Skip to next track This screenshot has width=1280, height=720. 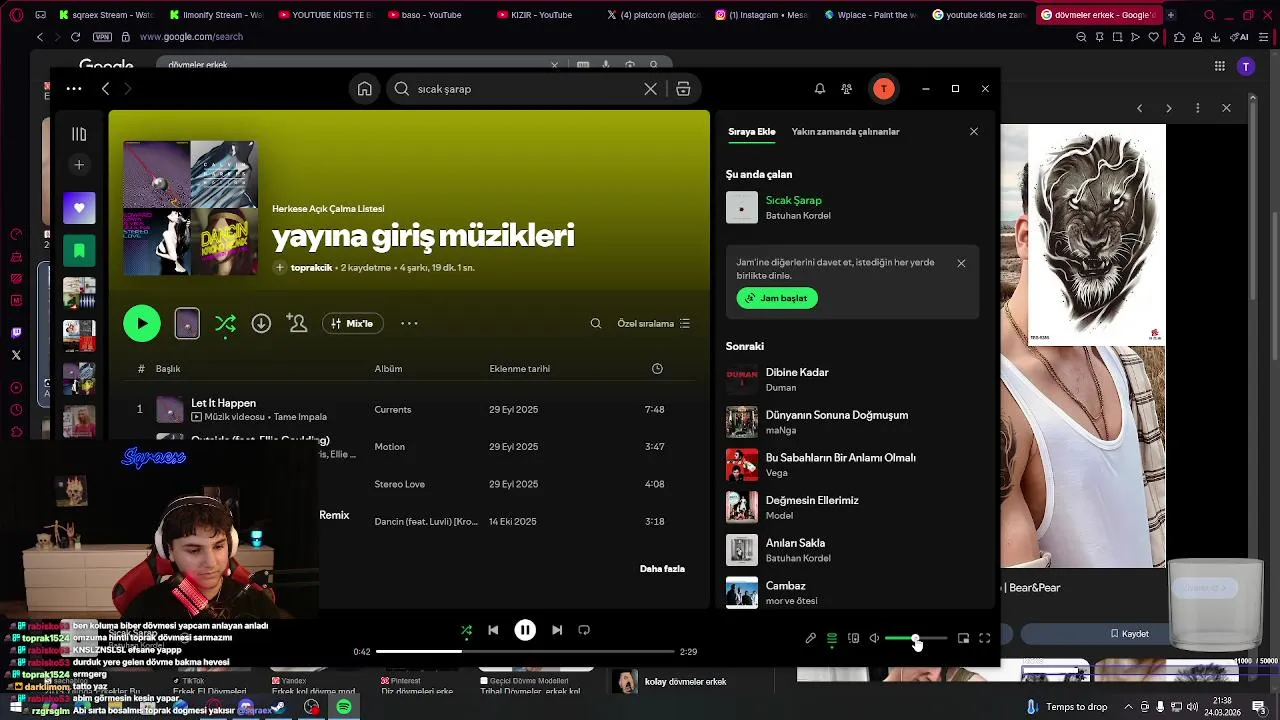coord(557,630)
